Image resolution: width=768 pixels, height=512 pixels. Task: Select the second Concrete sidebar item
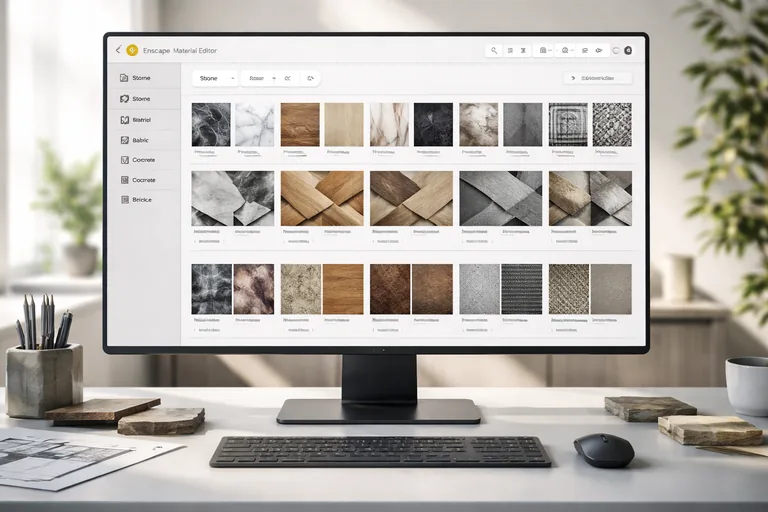click(x=144, y=180)
